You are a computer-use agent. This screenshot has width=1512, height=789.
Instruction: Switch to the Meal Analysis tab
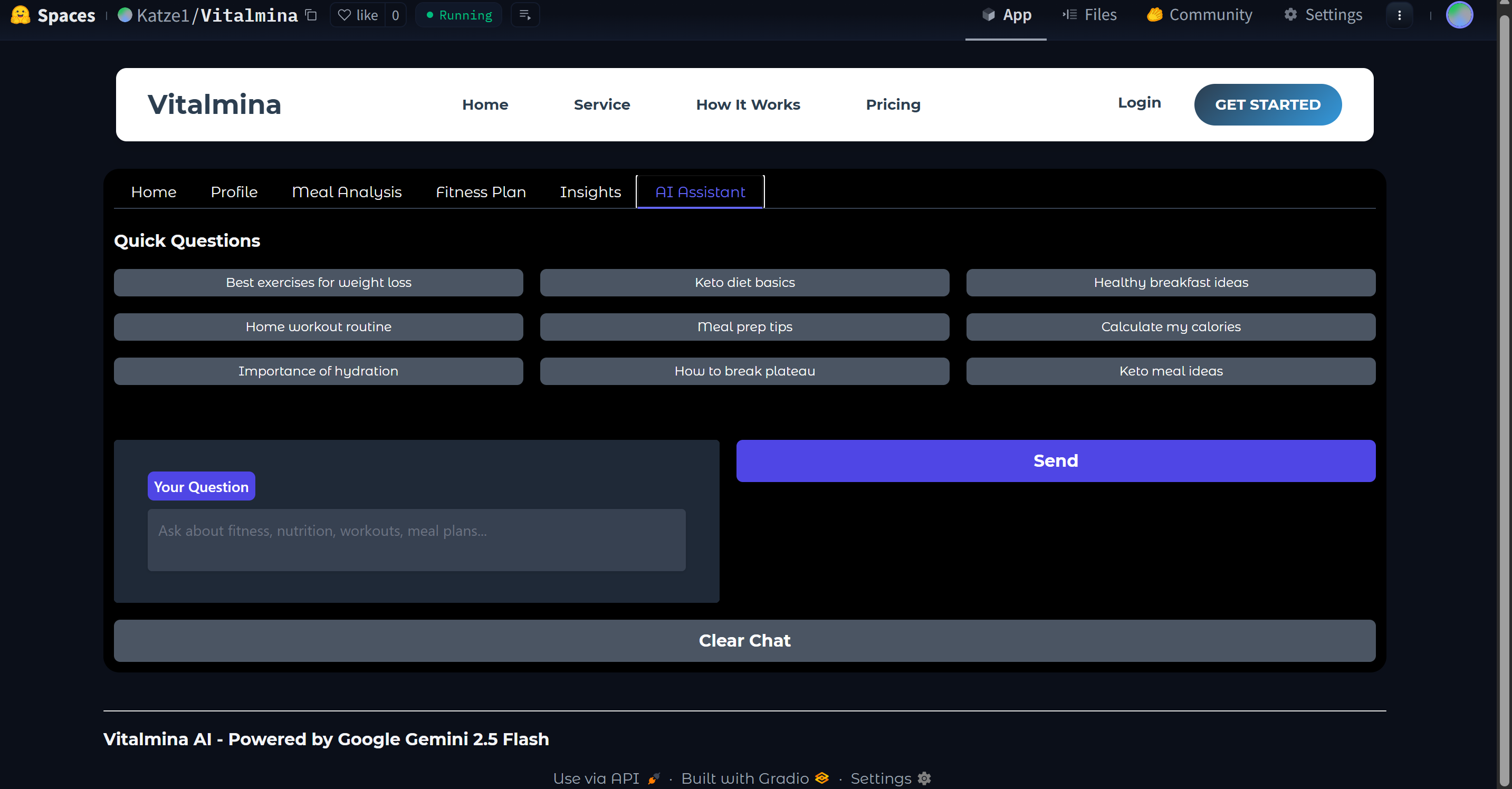pos(346,192)
